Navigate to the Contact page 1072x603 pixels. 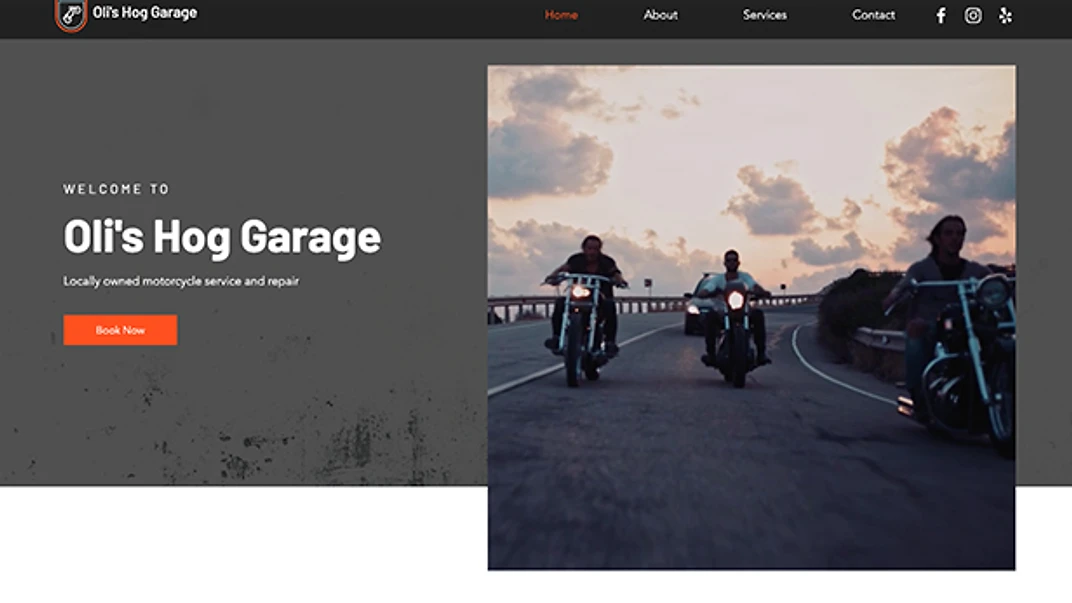click(x=873, y=15)
